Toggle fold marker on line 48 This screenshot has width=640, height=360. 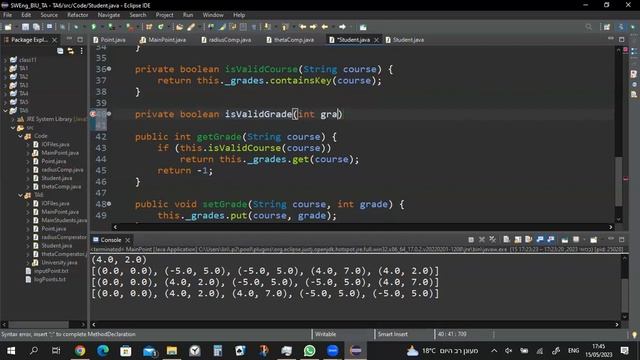(x=109, y=204)
